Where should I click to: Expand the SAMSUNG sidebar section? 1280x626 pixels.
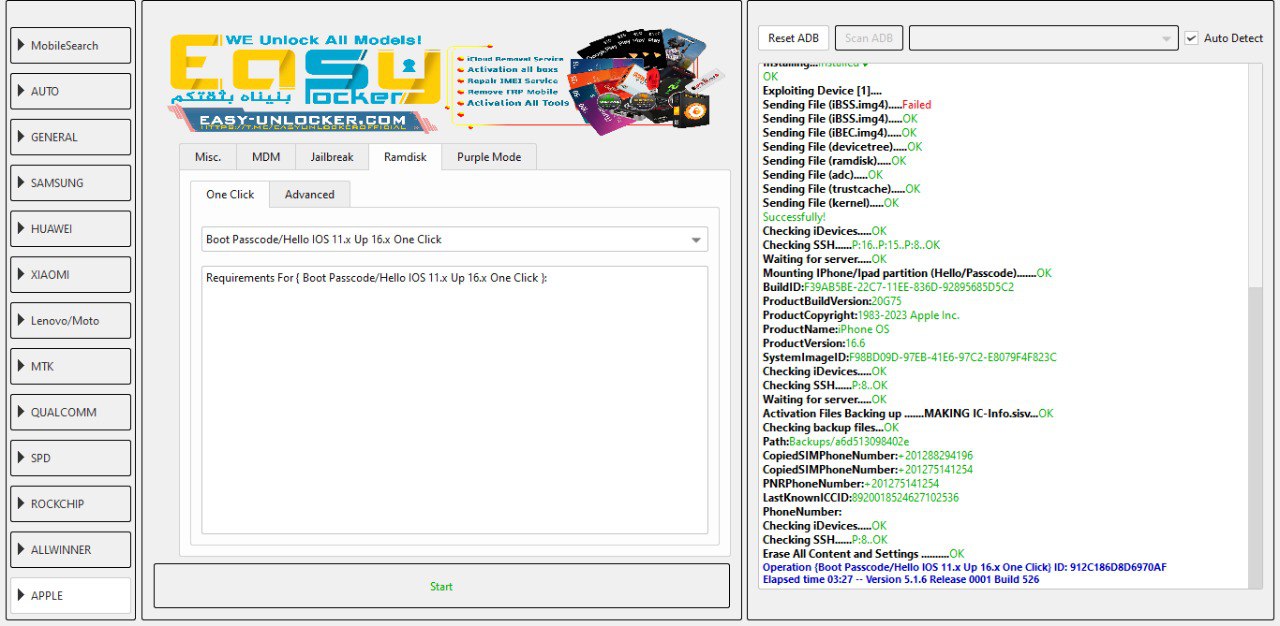point(70,183)
